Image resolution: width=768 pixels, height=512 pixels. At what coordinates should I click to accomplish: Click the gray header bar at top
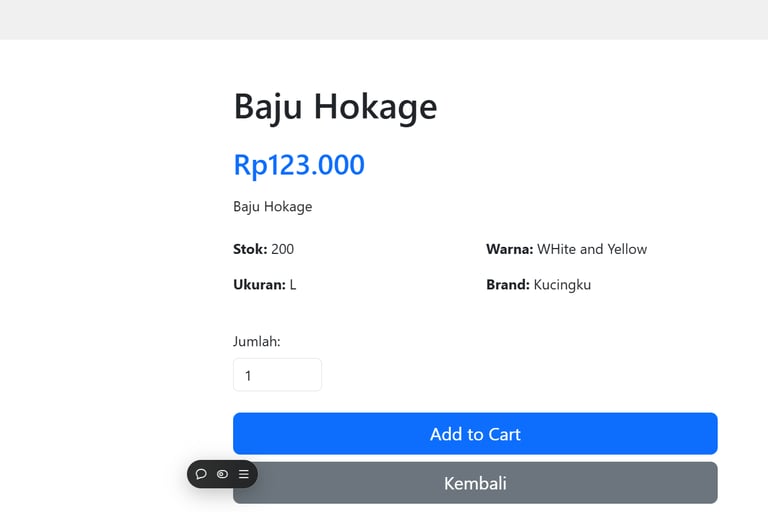384,19
